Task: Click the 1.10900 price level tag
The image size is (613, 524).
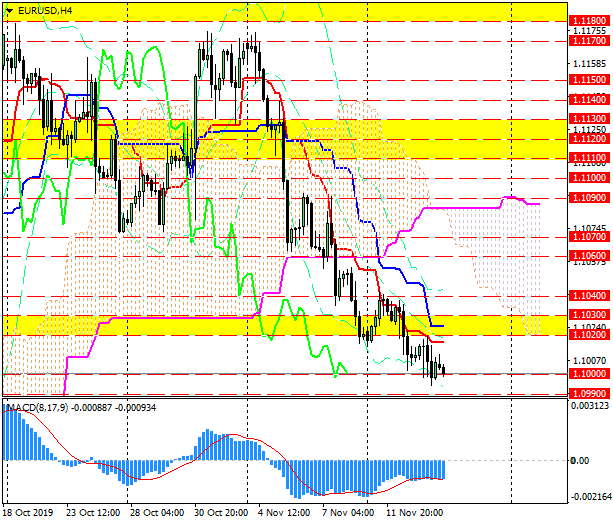Action: tap(585, 197)
